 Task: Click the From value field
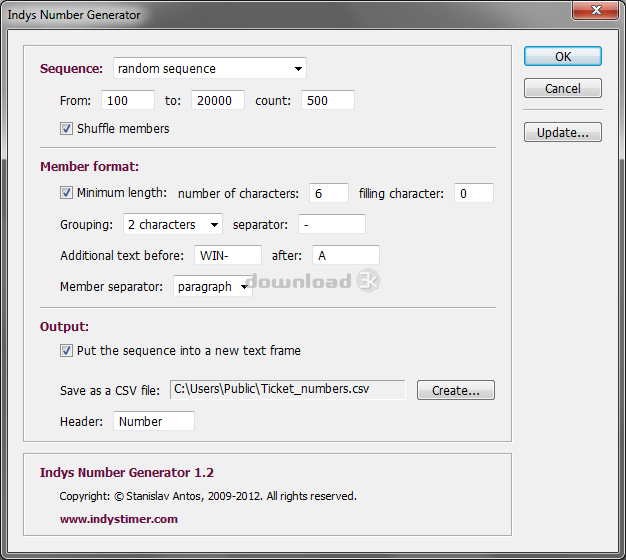pos(127,101)
